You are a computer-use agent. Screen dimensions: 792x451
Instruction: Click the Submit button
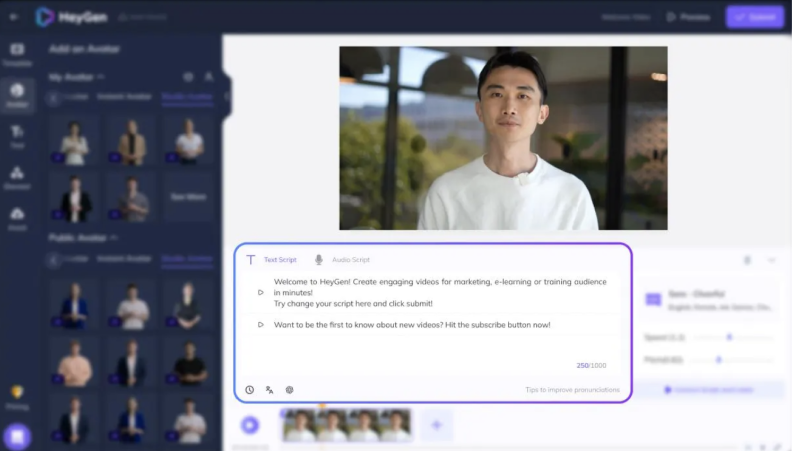[x=755, y=17]
